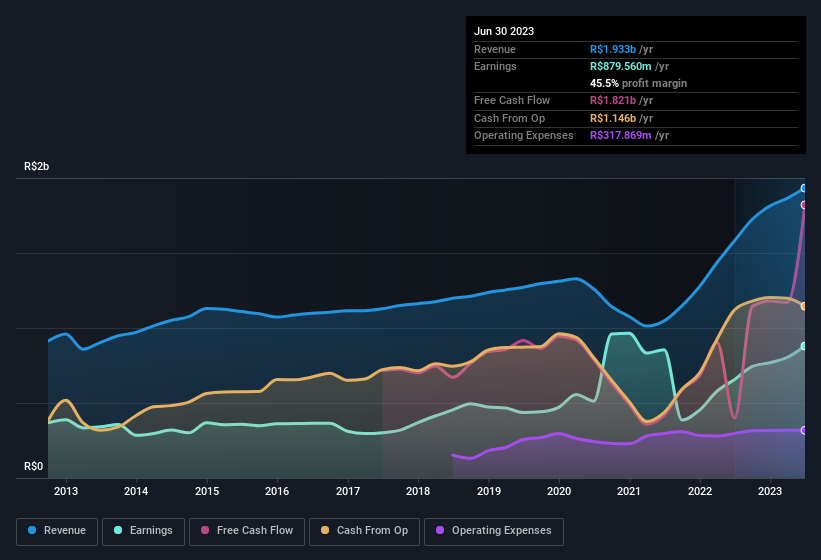
Task: Click the 2021 x-axis label
Action: [629, 491]
